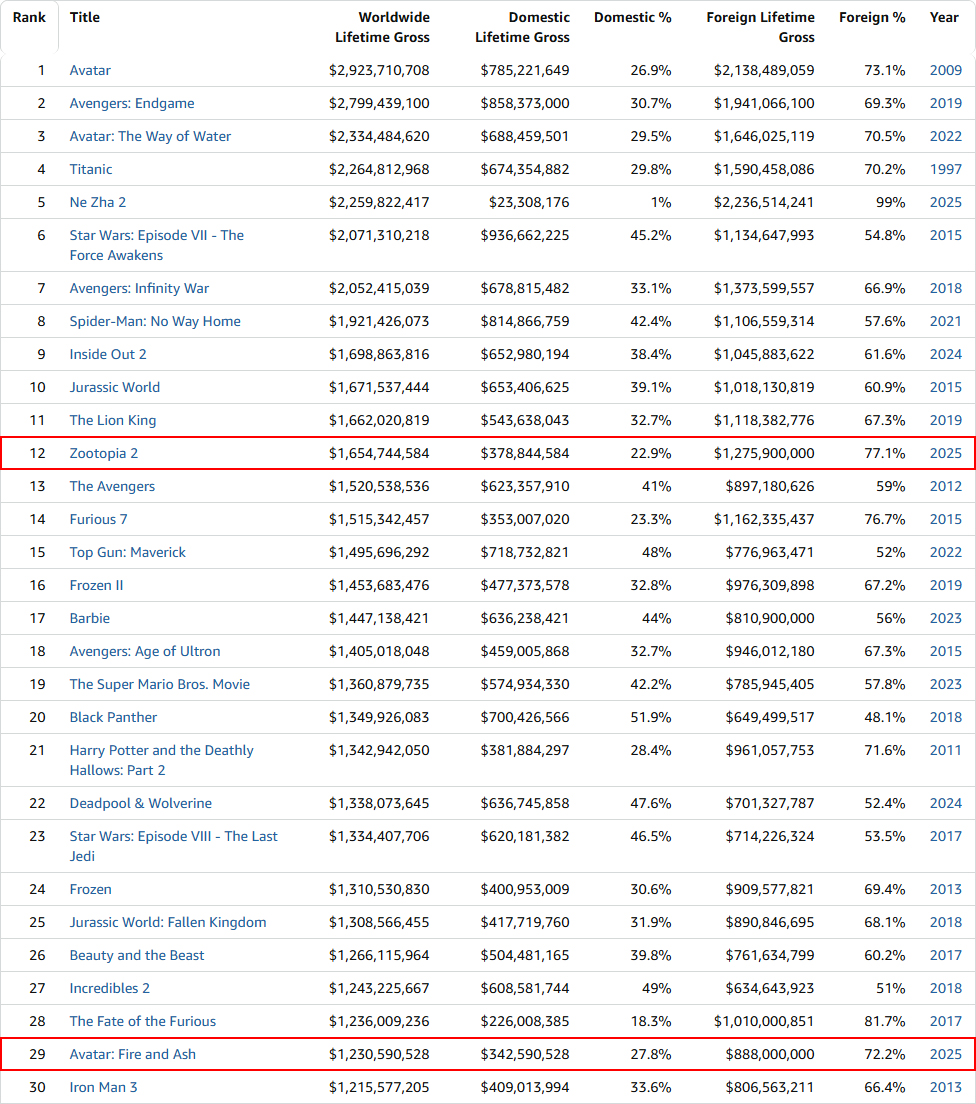Open Avatar: Fire and Ash link
Screen dimensions: 976x1104
(x=133, y=1054)
